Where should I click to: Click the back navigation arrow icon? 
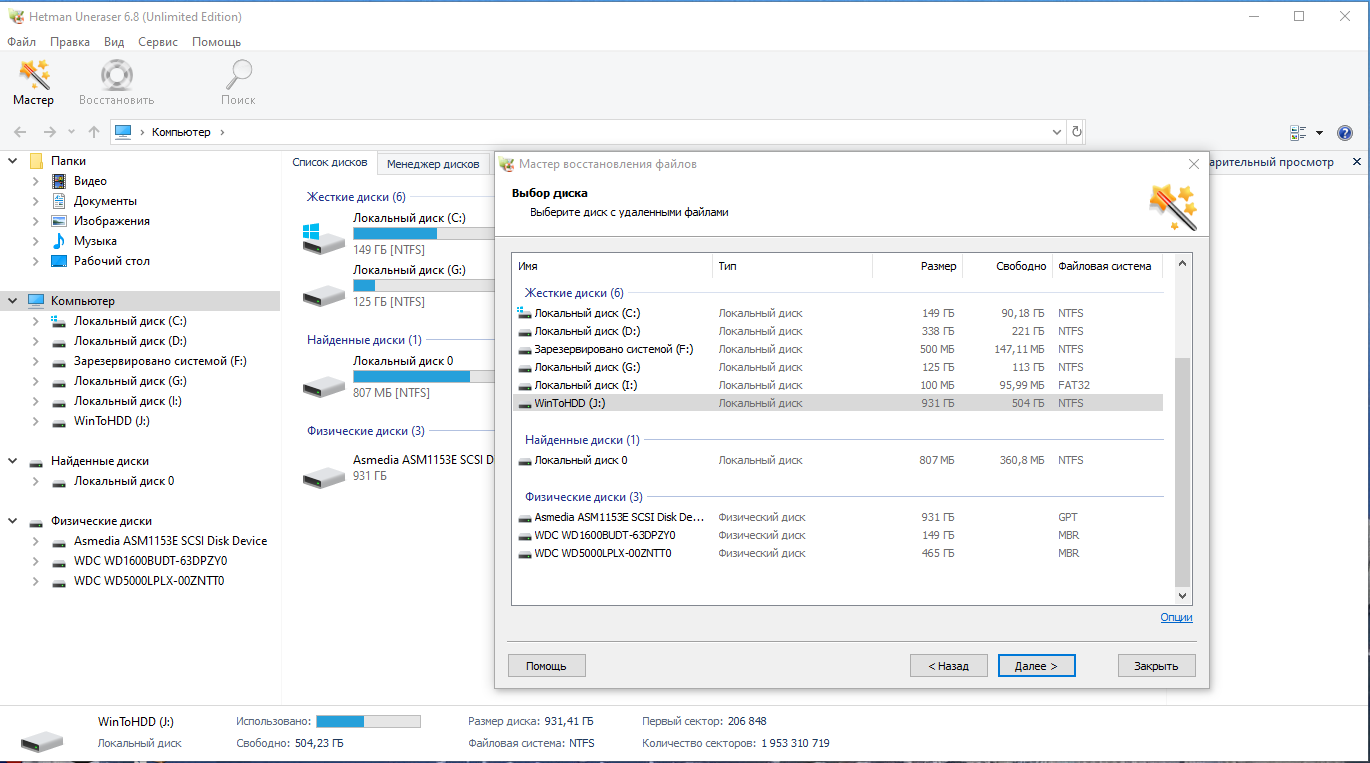[x=20, y=131]
